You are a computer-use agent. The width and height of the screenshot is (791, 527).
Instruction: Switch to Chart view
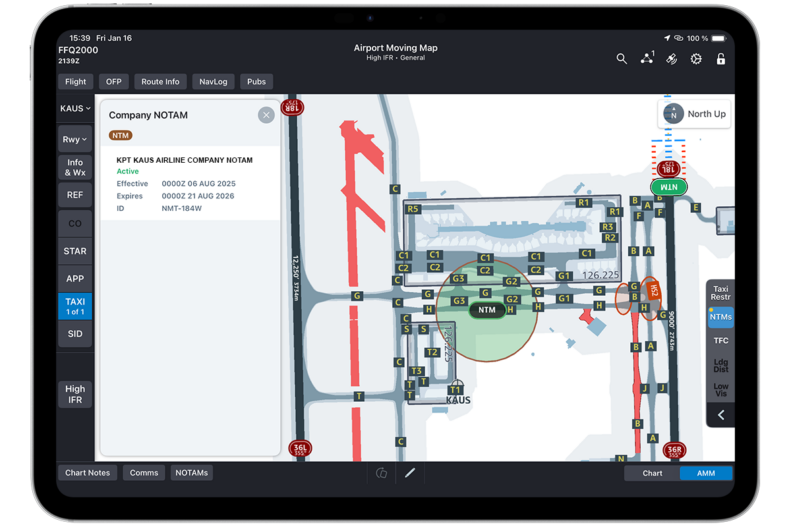pos(652,473)
